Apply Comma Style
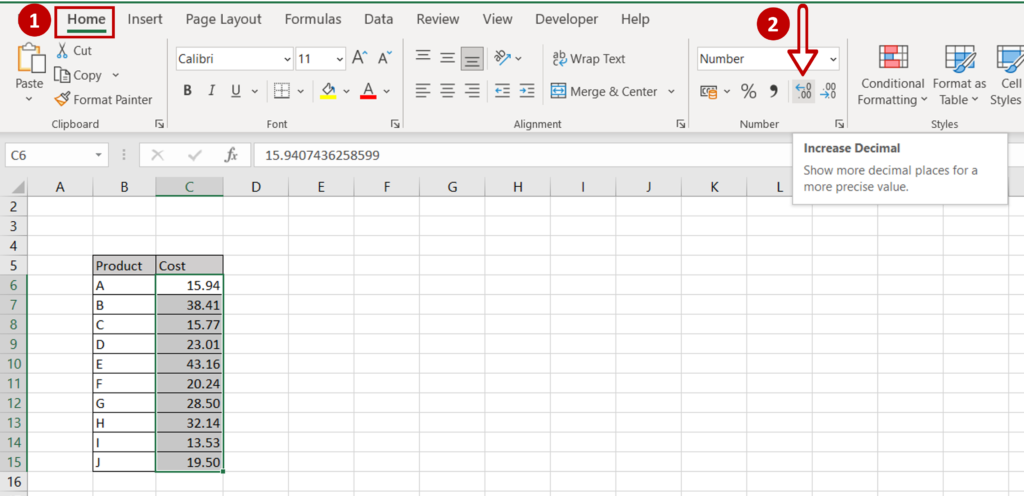1024x496 pixels. 774,91
